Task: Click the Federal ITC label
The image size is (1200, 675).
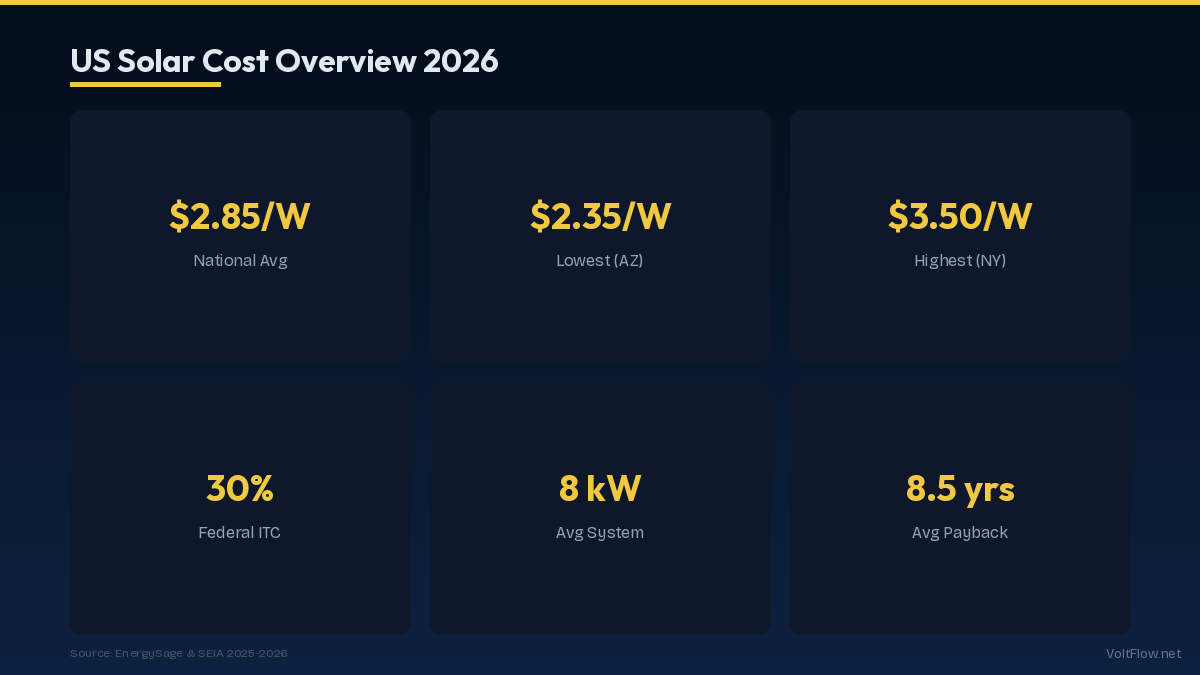Action: 240,533
